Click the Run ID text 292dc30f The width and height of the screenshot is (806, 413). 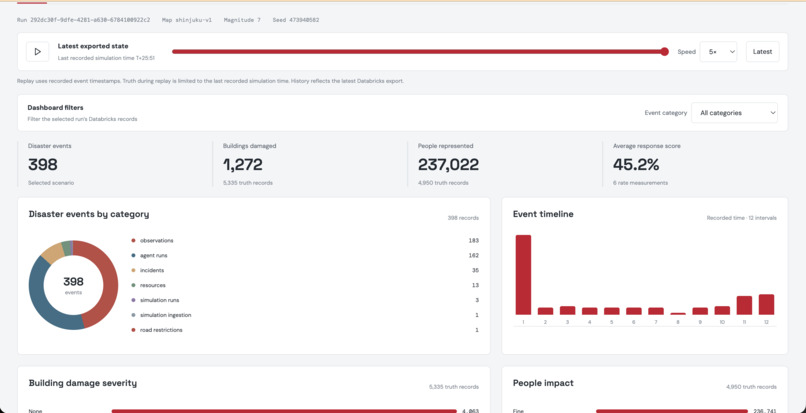tap(84, 20)
